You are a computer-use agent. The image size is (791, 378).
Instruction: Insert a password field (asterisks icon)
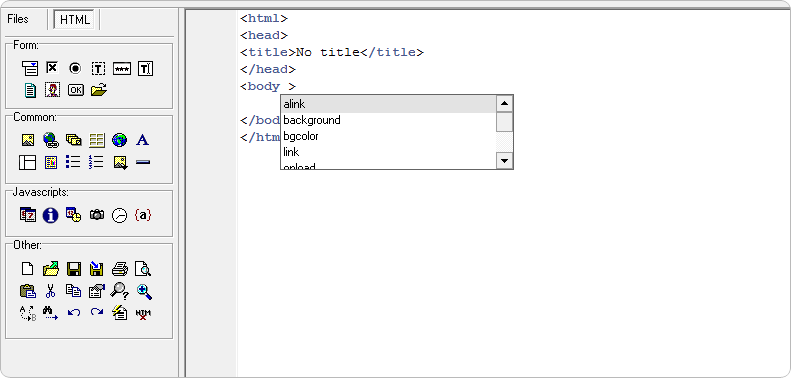pyautogui.click(x=122, y=69)
